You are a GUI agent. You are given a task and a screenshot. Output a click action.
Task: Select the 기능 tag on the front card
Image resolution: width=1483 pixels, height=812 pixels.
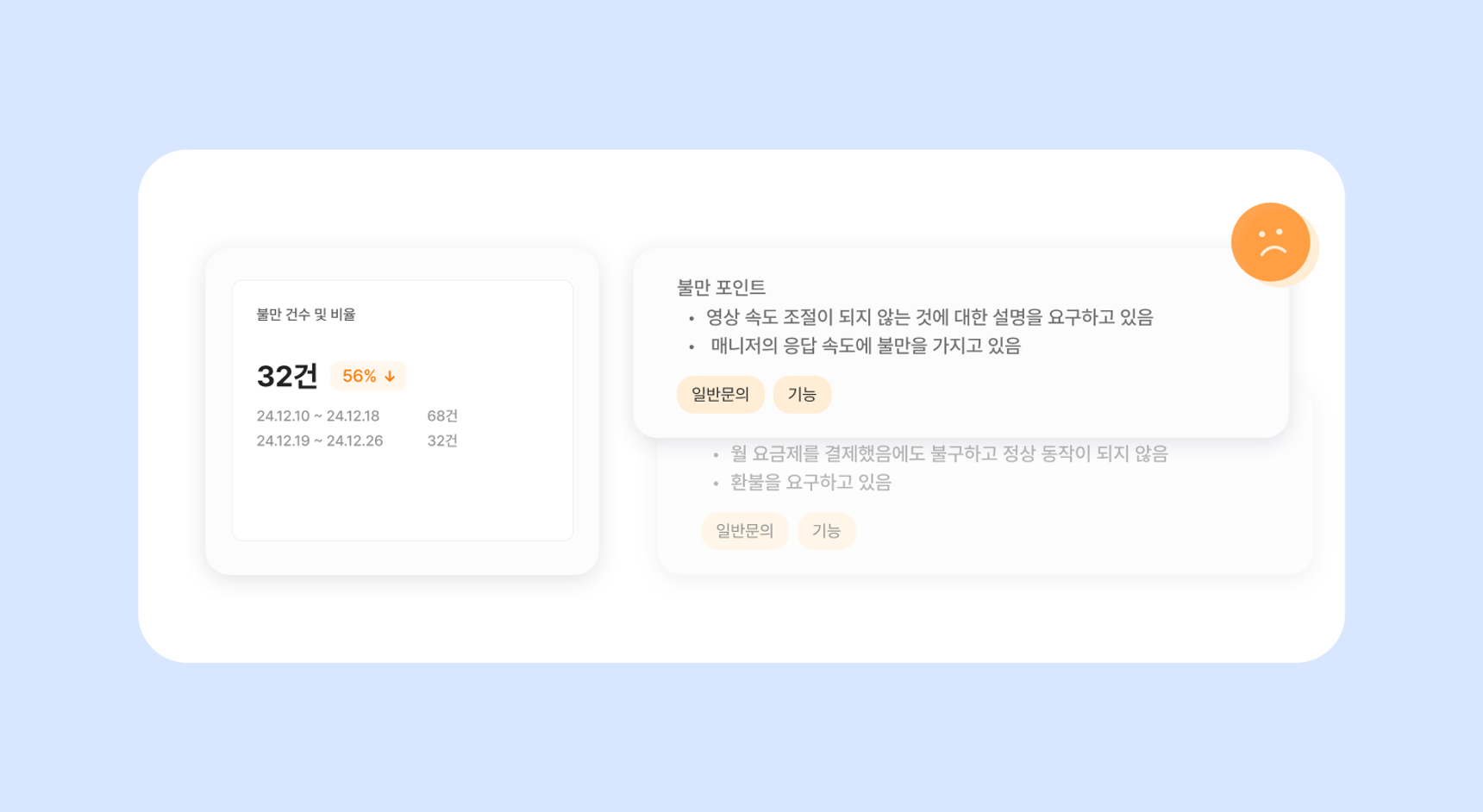(802, 395)
